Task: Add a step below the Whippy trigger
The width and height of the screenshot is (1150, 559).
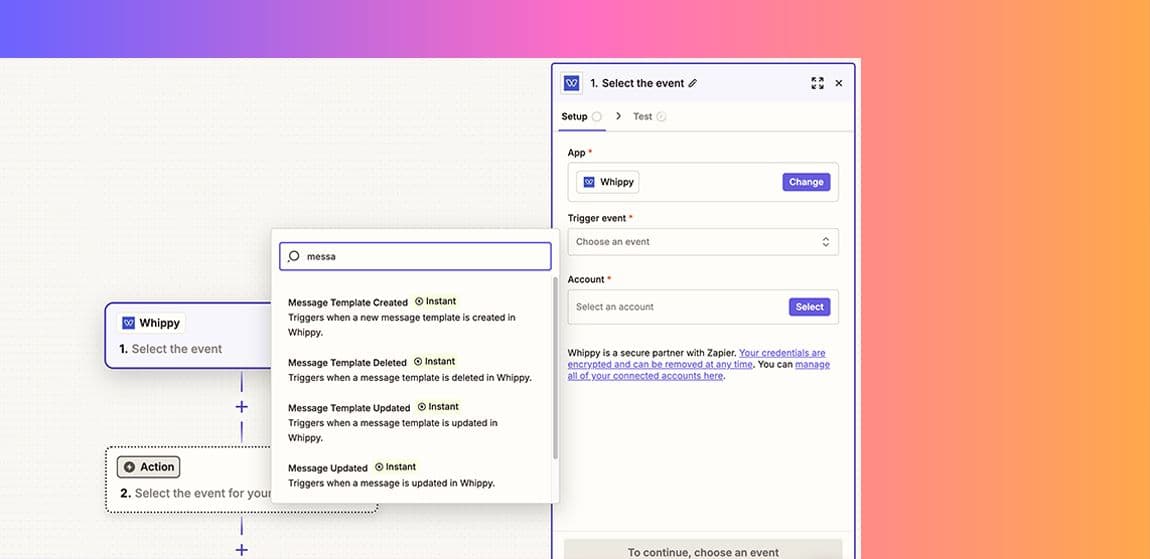Action: click(241, 407)
